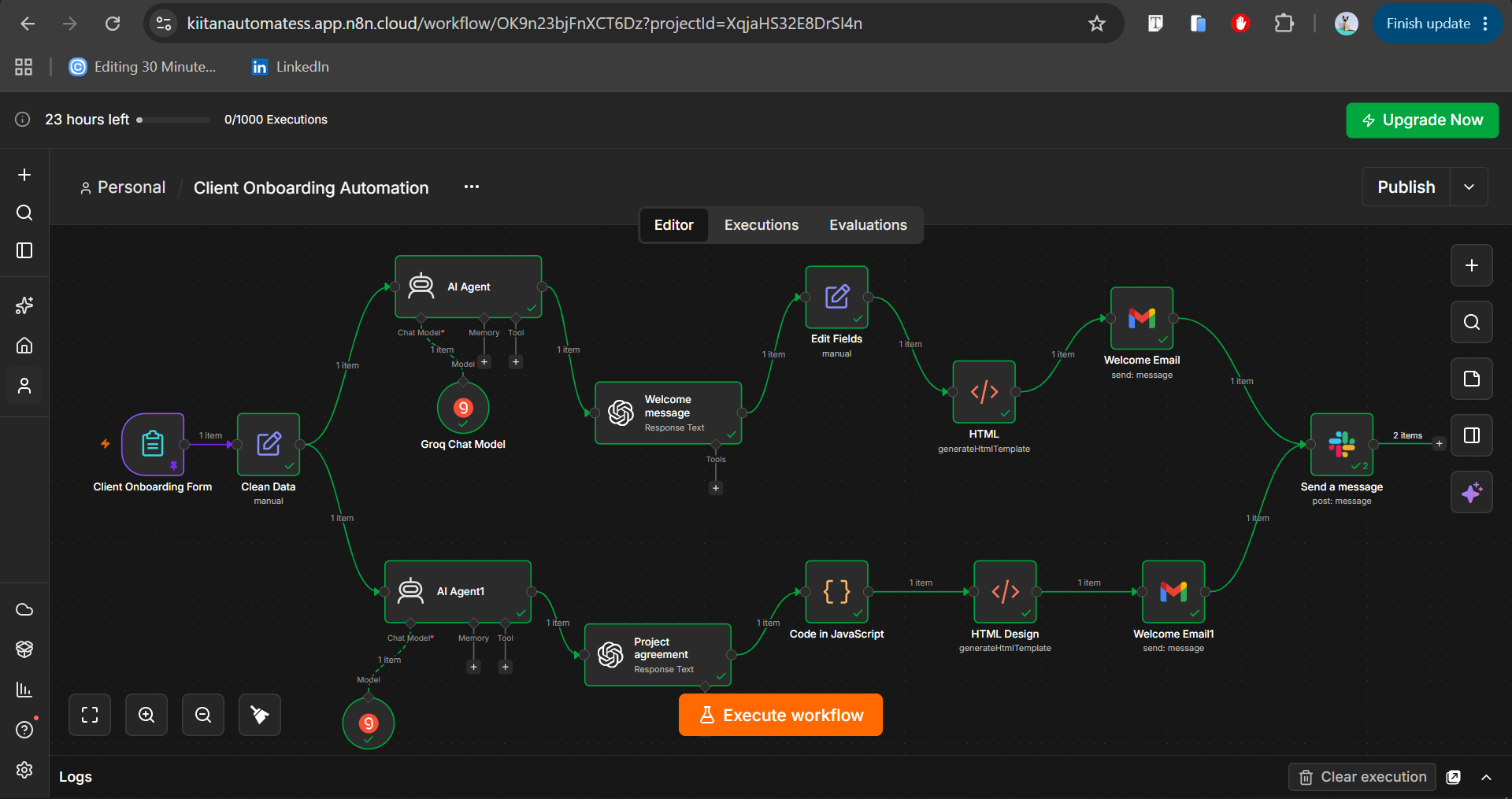Click the Publish button
Screen dimensions: 1512x799
[x=1406, y=187]
